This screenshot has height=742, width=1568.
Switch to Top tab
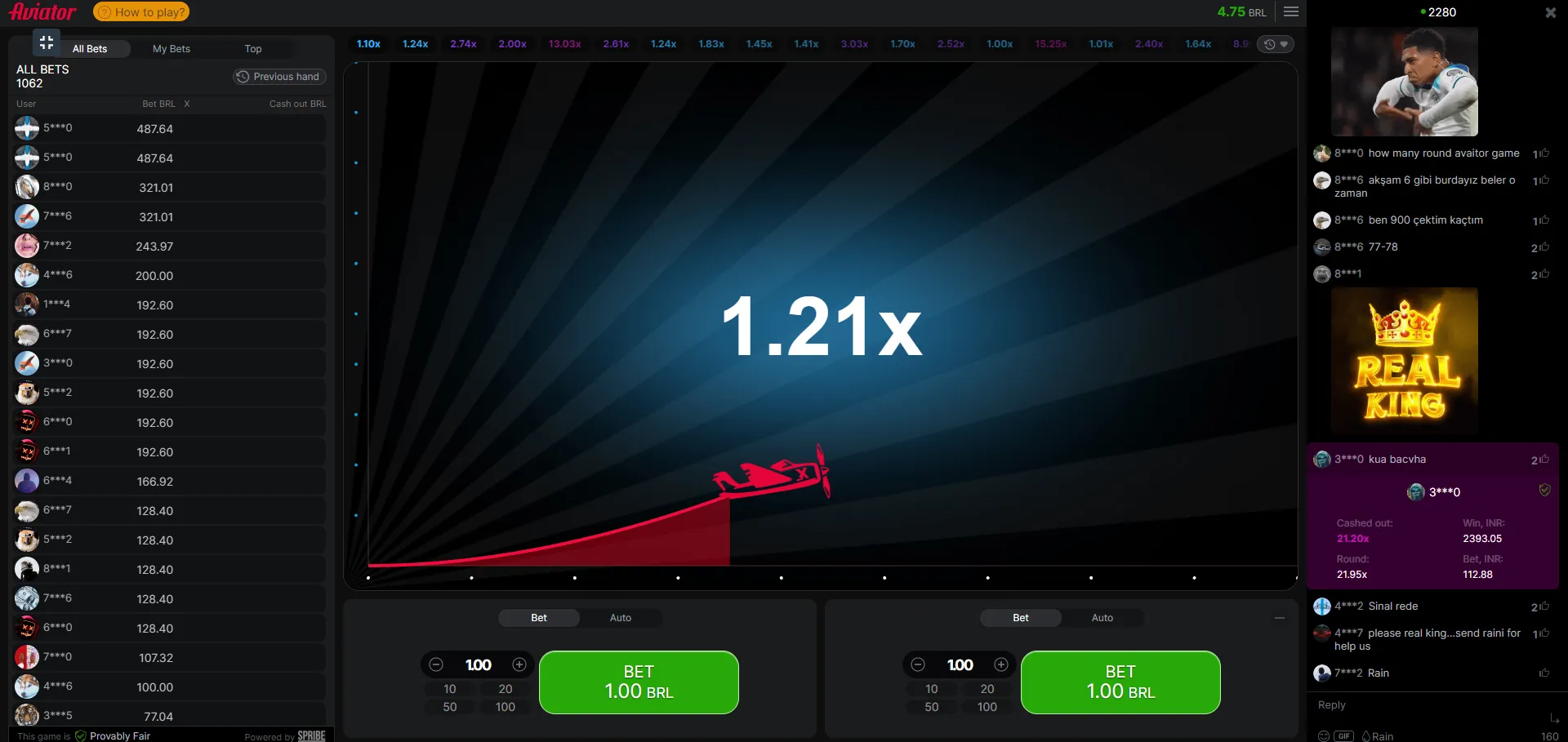[x=253, y=49]
